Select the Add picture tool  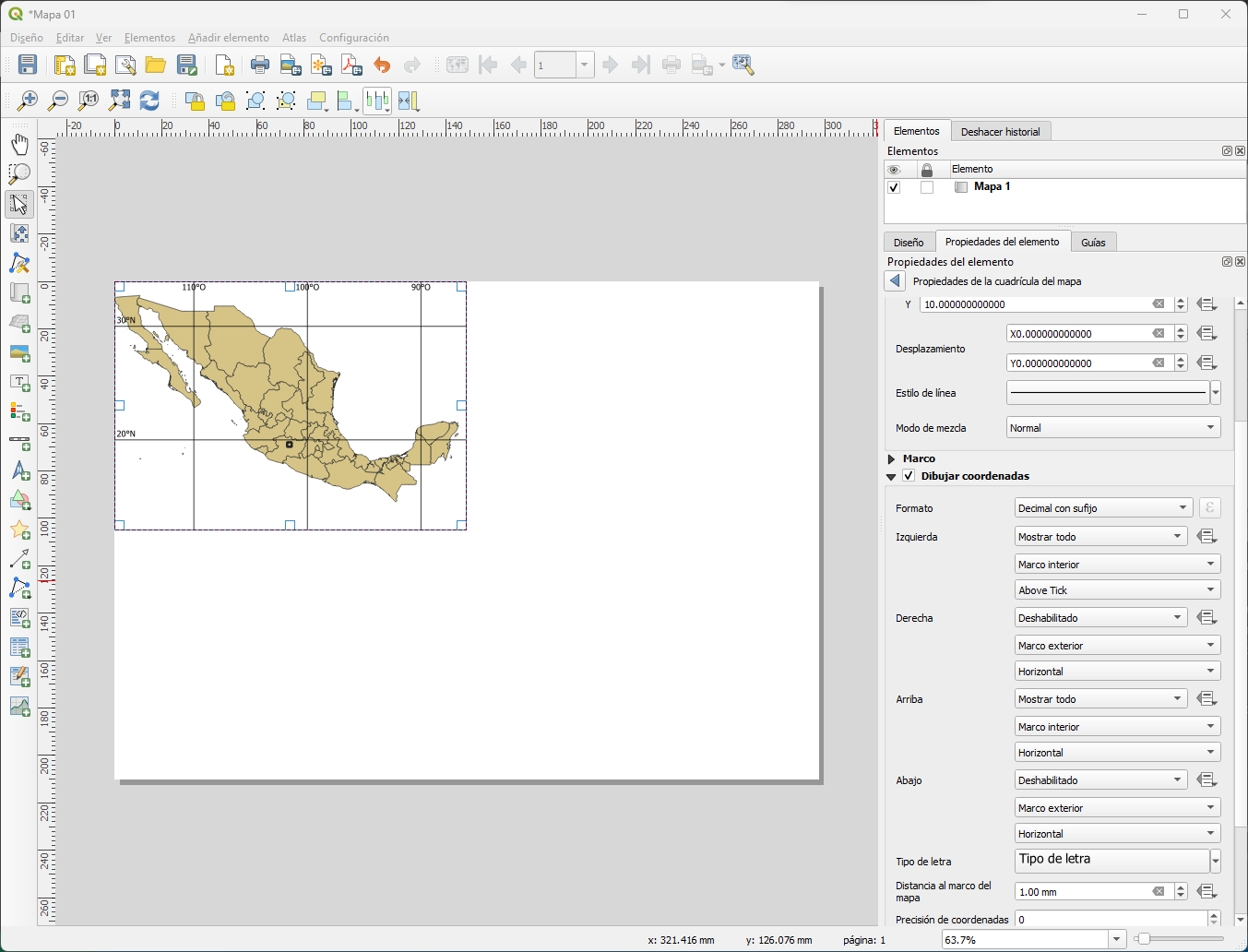19,352
